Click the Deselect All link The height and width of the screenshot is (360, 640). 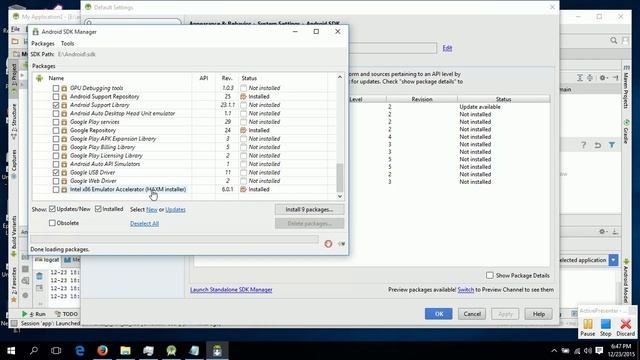(144, 224)
